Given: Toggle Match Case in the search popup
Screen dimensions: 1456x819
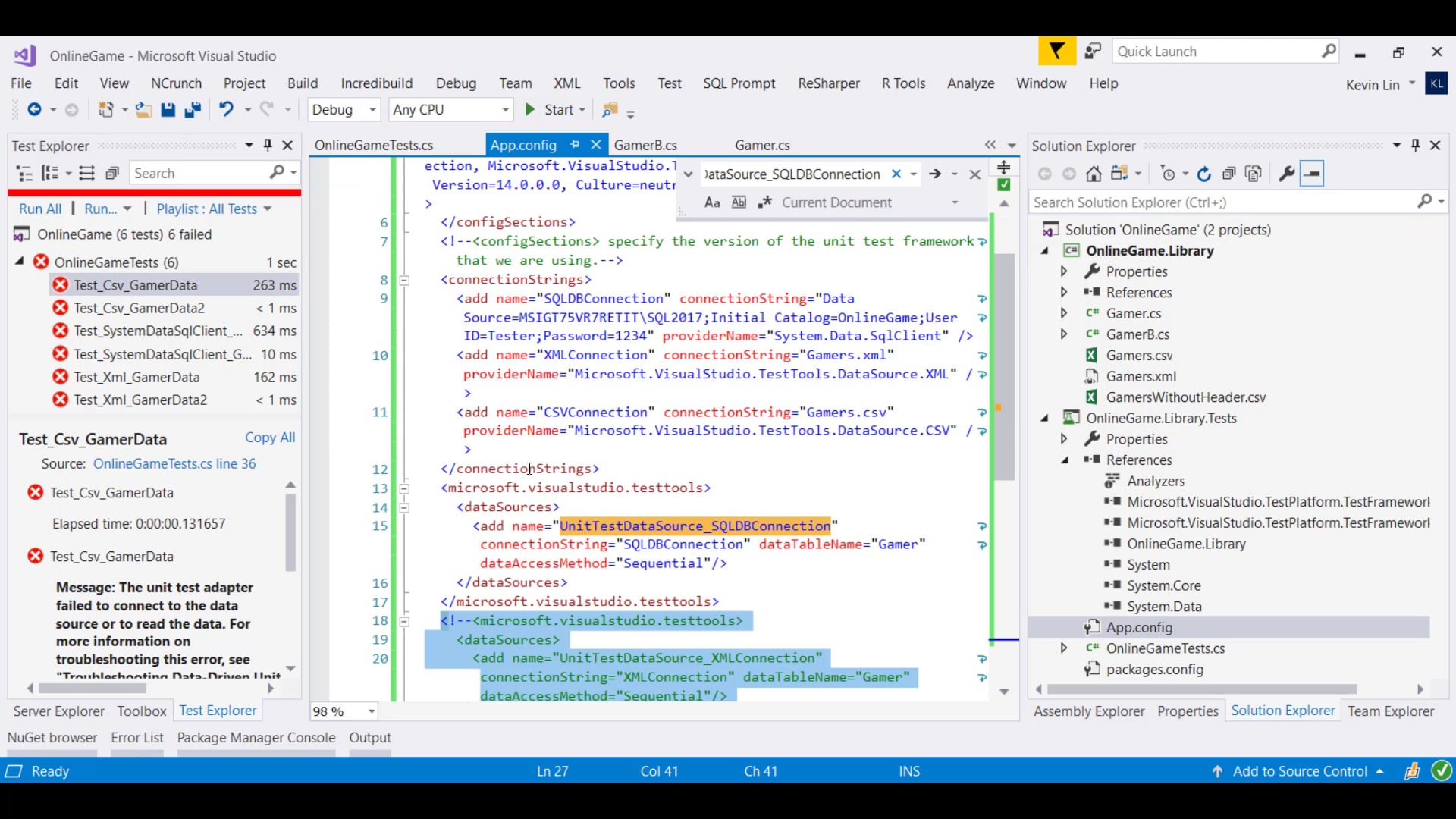Looking at the screenshot, I should point(711,202).
